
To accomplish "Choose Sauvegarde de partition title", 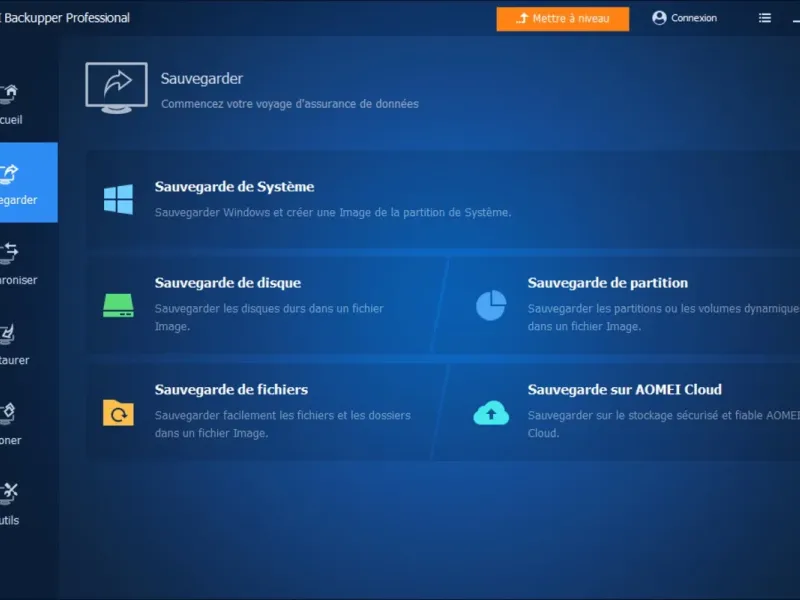I will 608,283.
